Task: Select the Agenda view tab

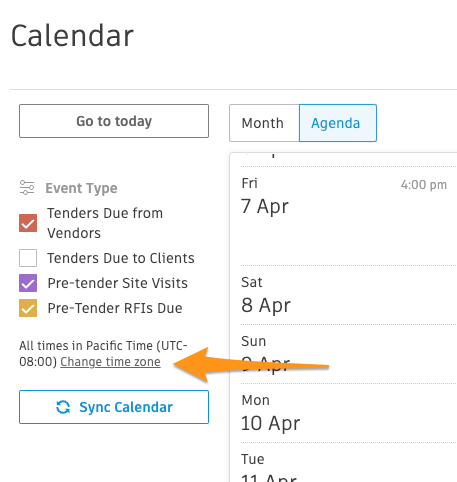Action: point(338,123)
